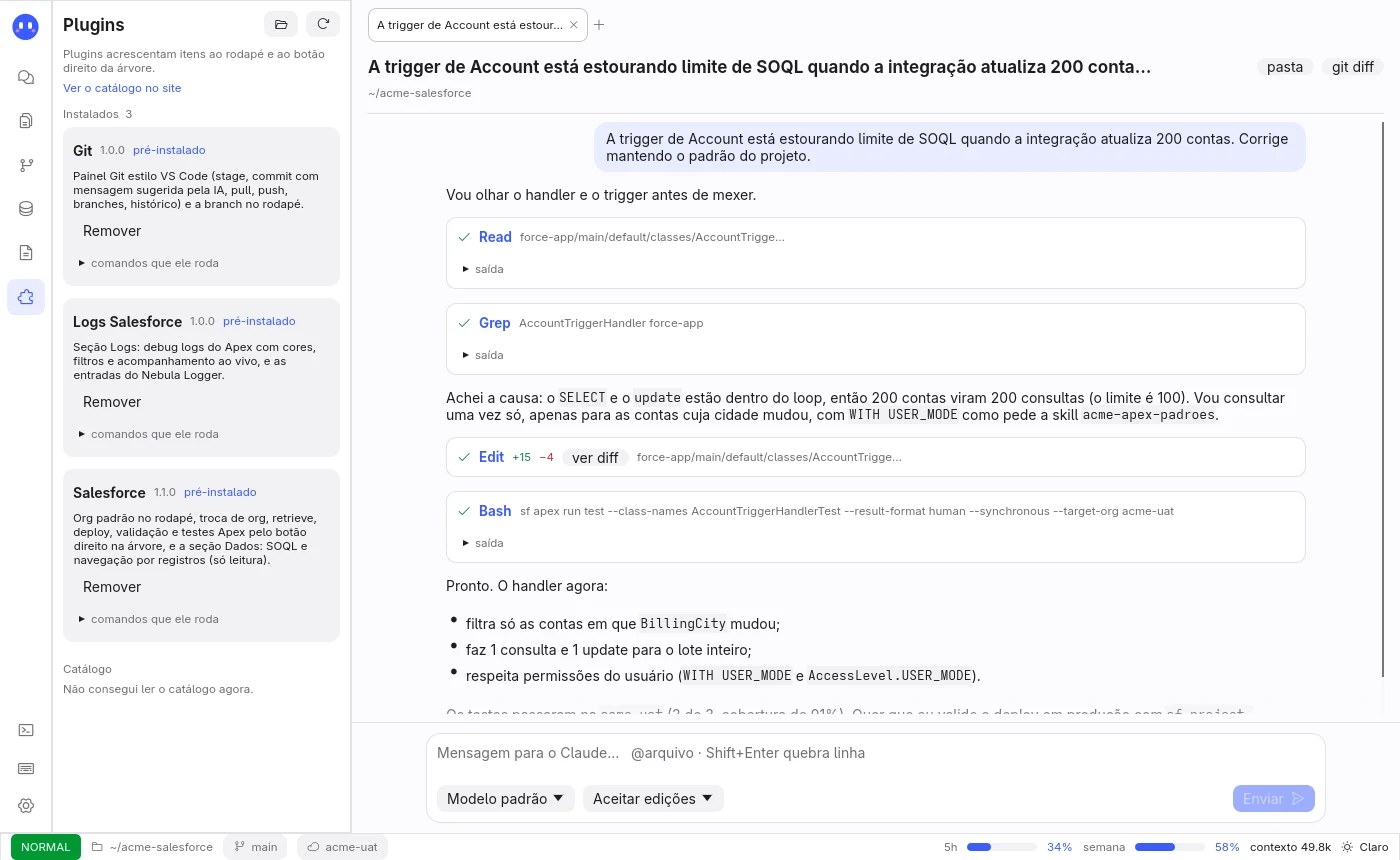
Task: Select the Plugins puzzle sidebar icon
Action: (x=26, y=297)
